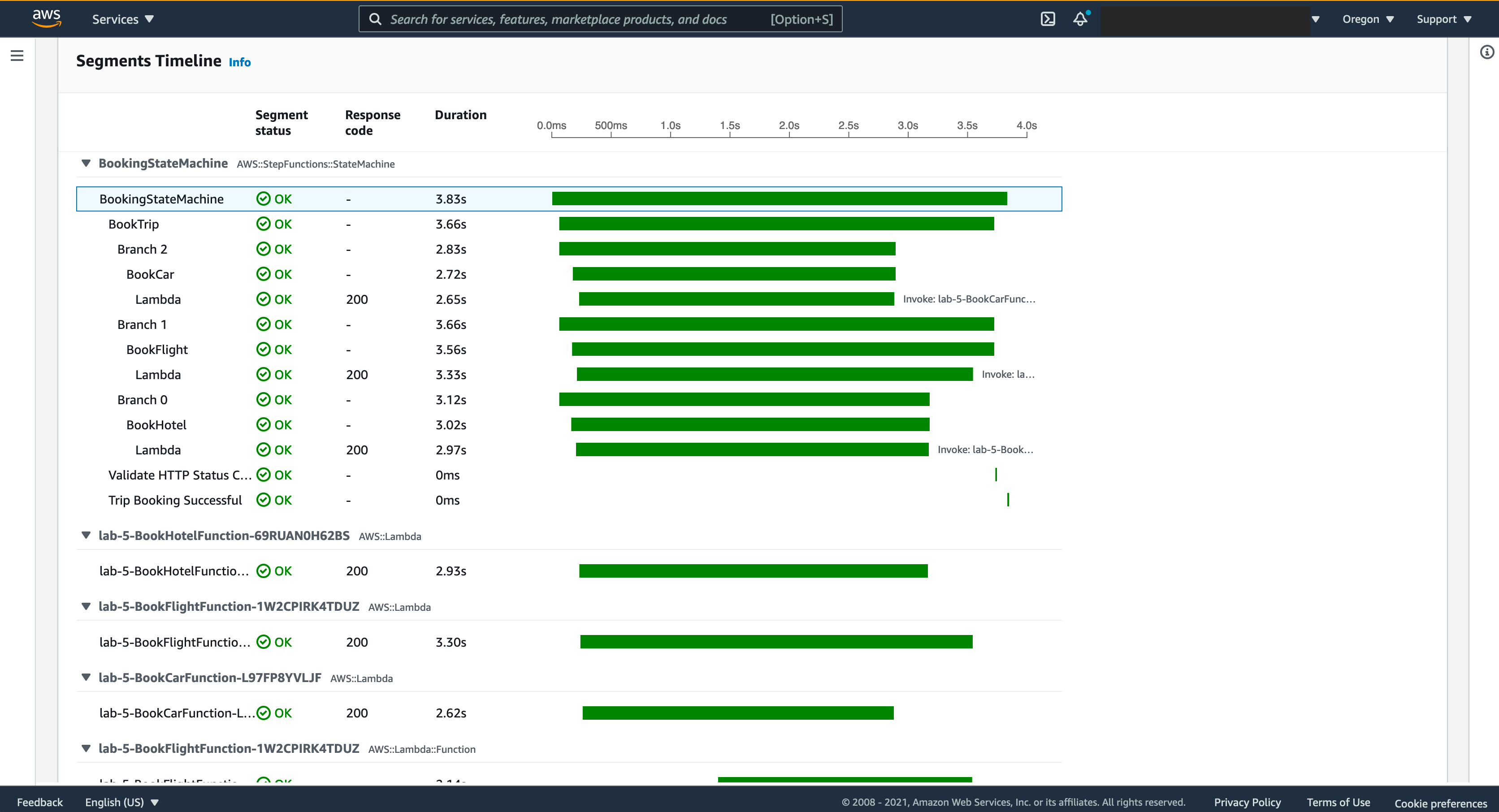Screen dimensions: 1499x812
Task: Select the BookTrip segment row
Action: (569, 224)
